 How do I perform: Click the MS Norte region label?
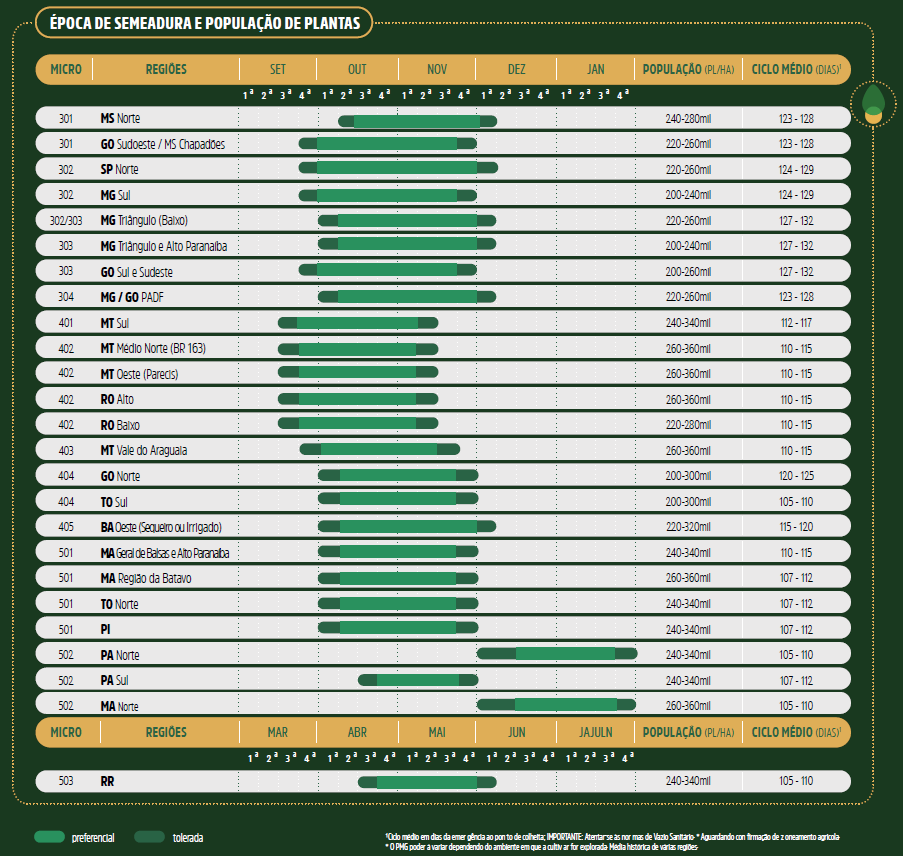(x=120, y=118)
